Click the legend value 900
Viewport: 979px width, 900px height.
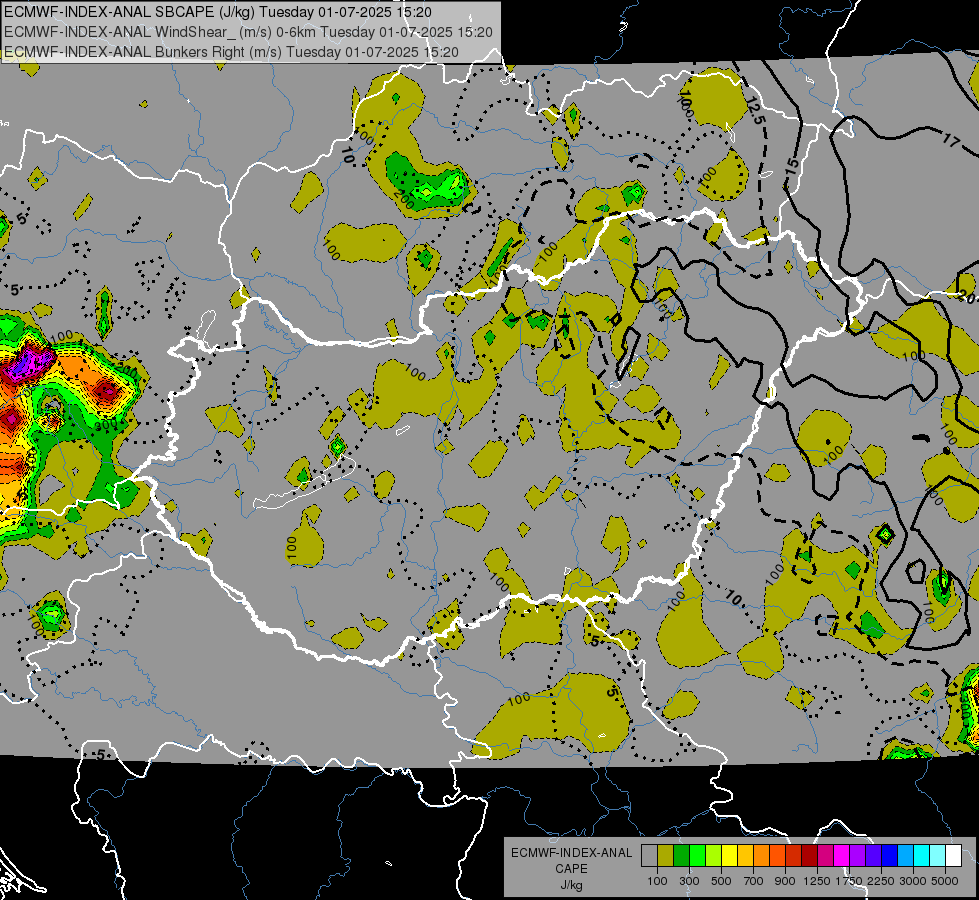[x=785, y=881]
